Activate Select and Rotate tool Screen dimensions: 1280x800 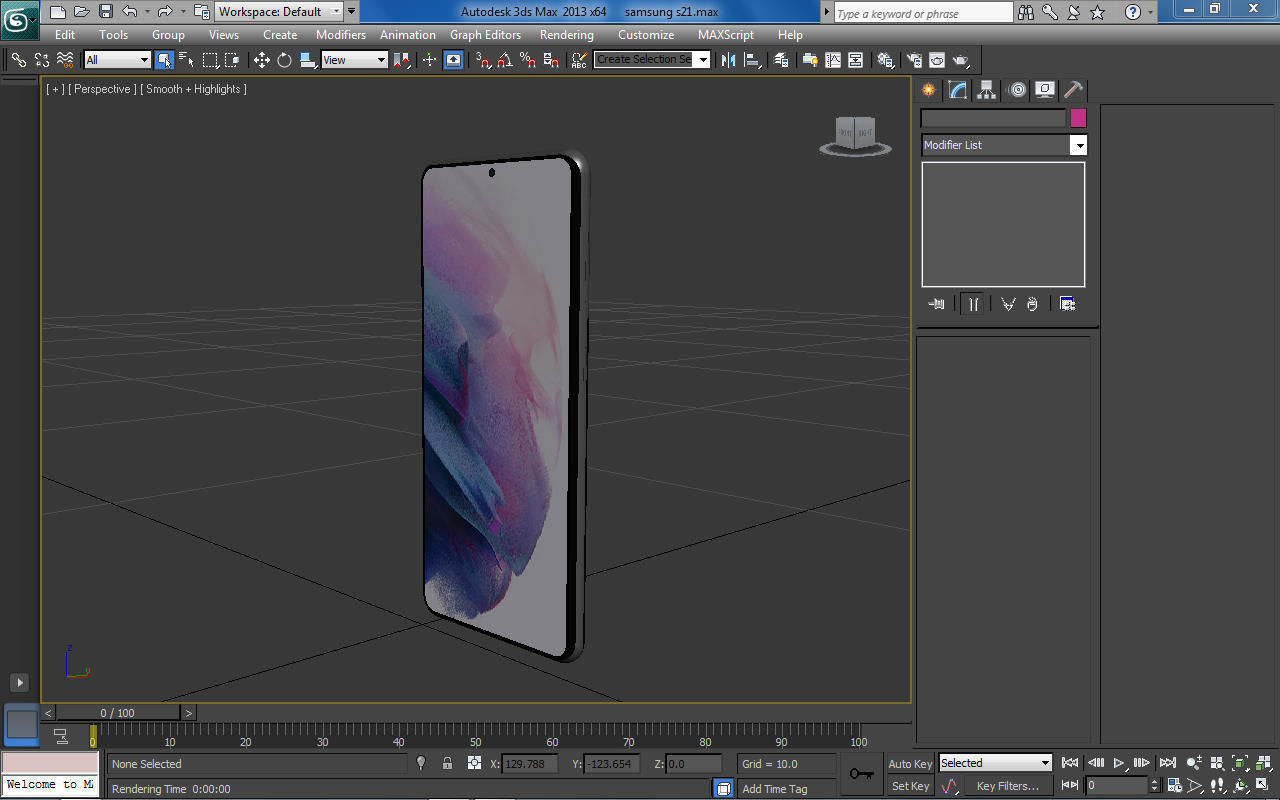point(285,60)
